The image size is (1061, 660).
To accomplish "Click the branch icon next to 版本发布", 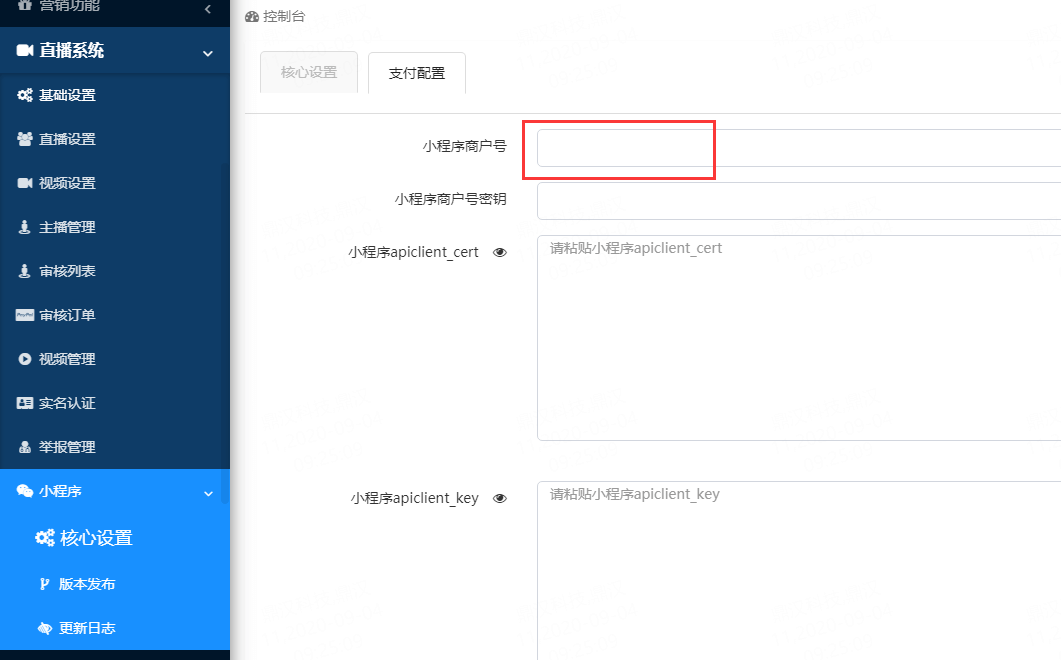I will [x=45, y=584].
